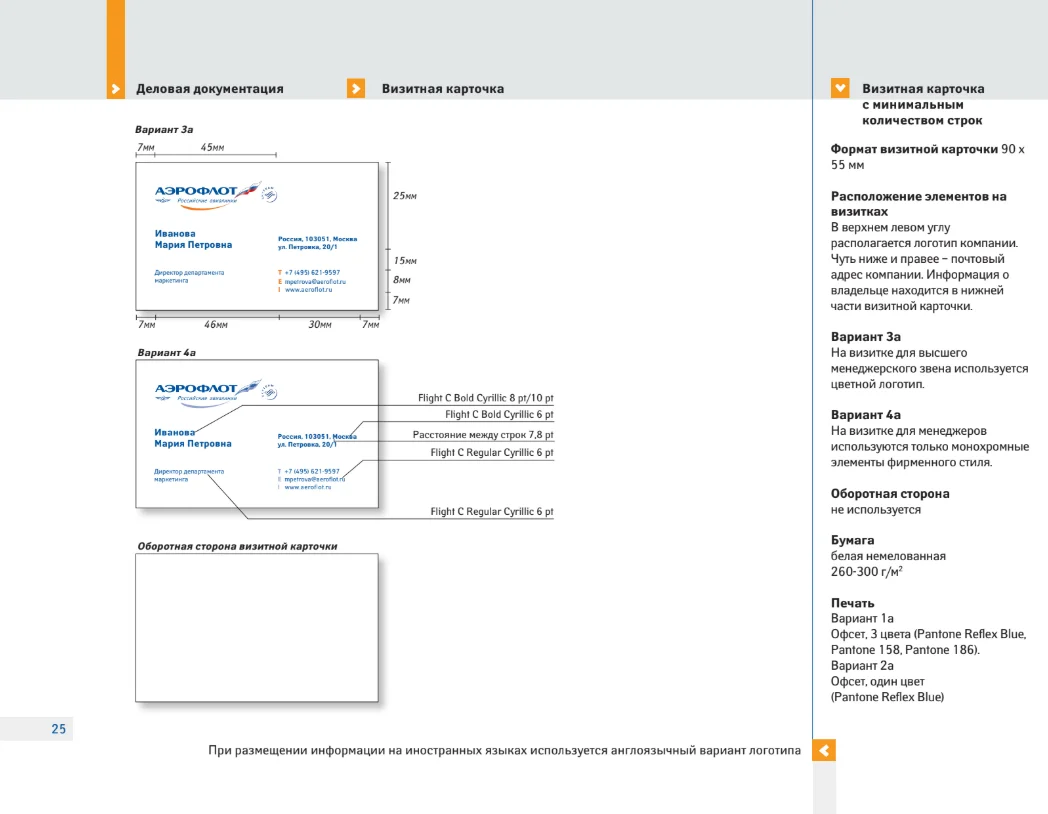Click the 8мм dimension label

pyautogui.click(x=402, y=280)
